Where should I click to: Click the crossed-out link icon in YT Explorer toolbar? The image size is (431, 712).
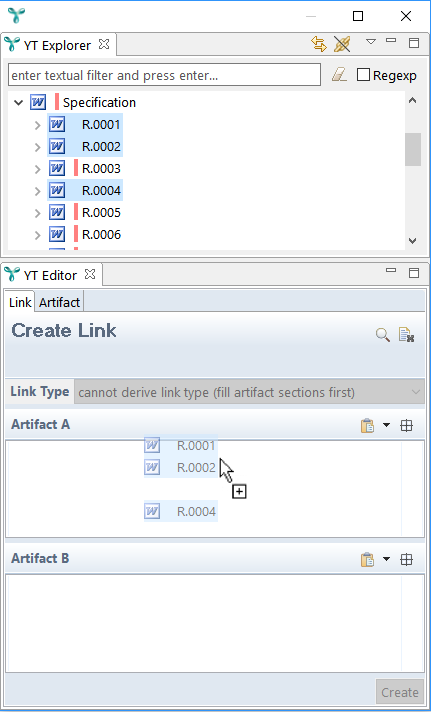[342, 44]
